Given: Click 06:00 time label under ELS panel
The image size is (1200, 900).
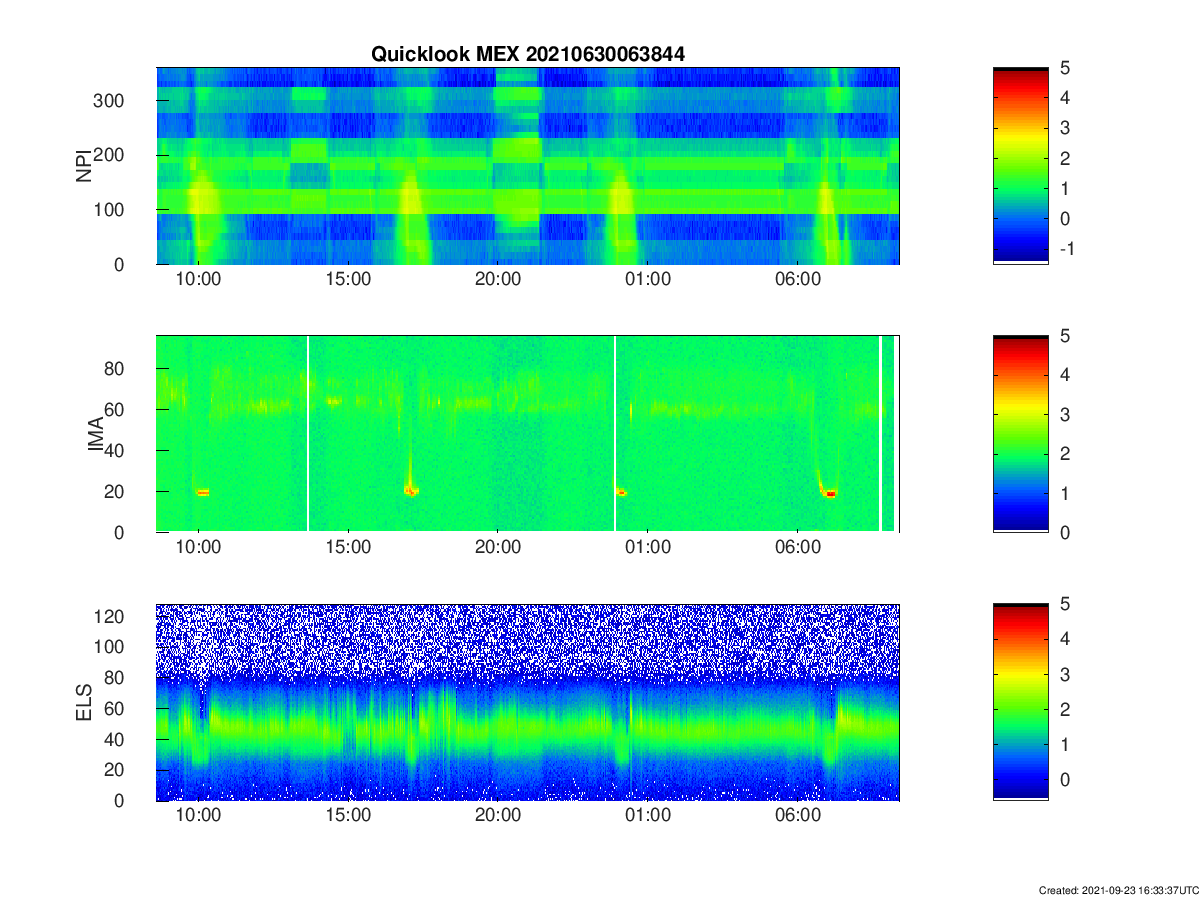Looking at the screenshot, I should [x=797, y=816].
